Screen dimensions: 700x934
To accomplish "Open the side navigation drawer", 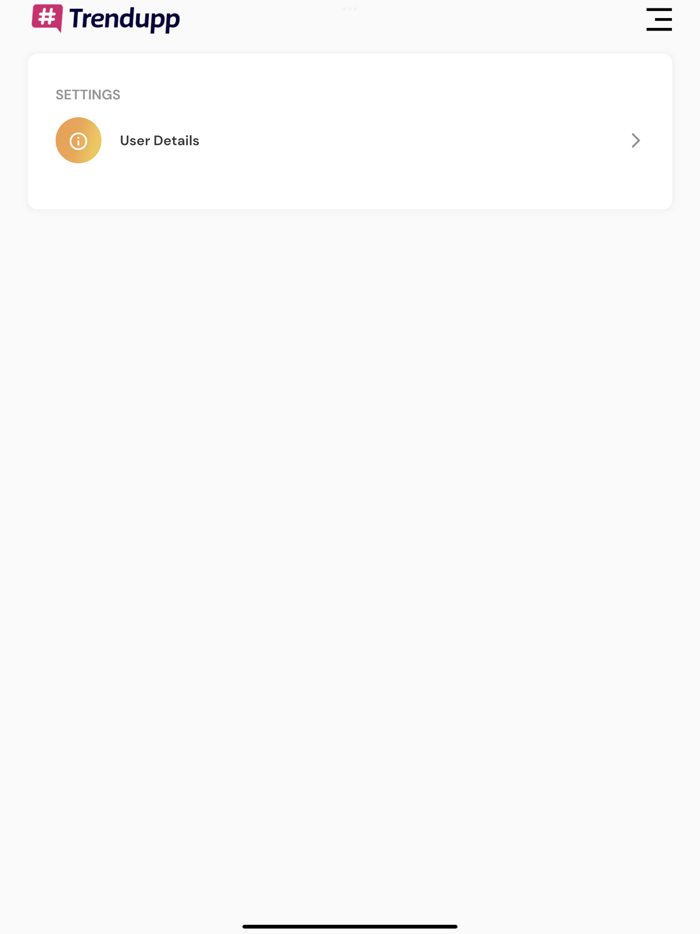I will coord(659,20).
